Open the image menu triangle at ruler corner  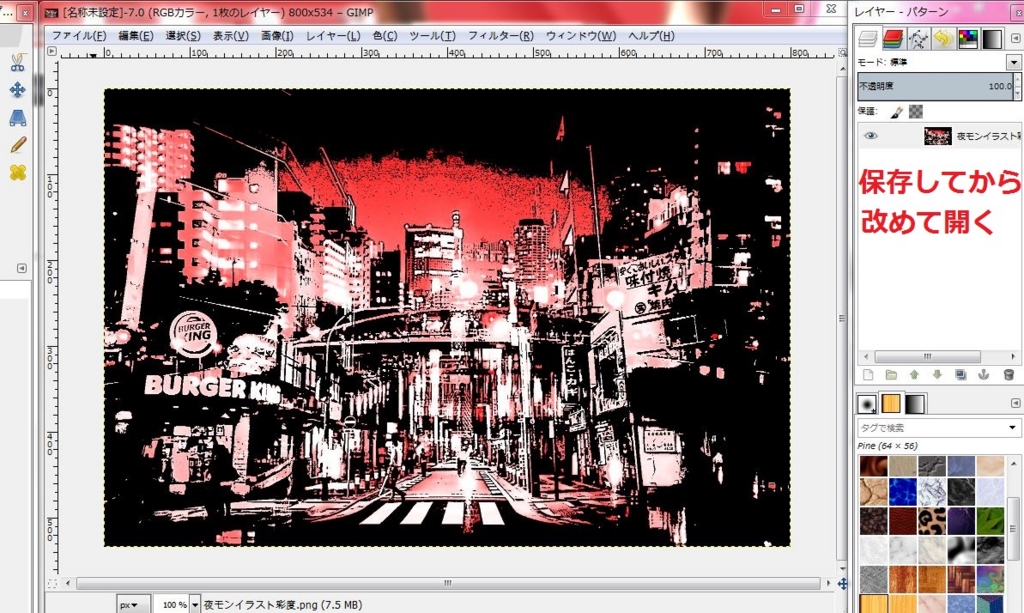coord(52,52)
